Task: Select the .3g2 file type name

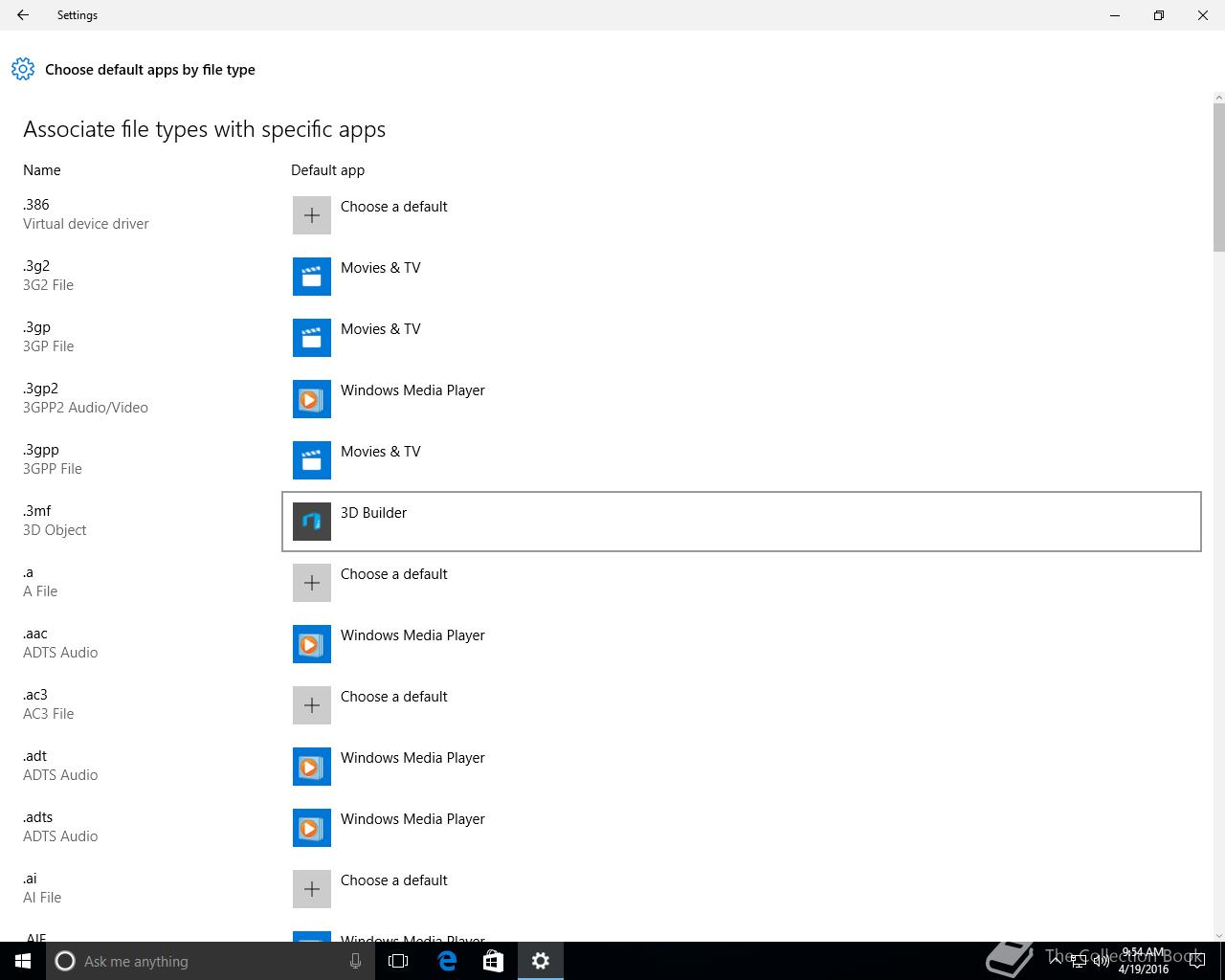Action: tap(36, 266)
